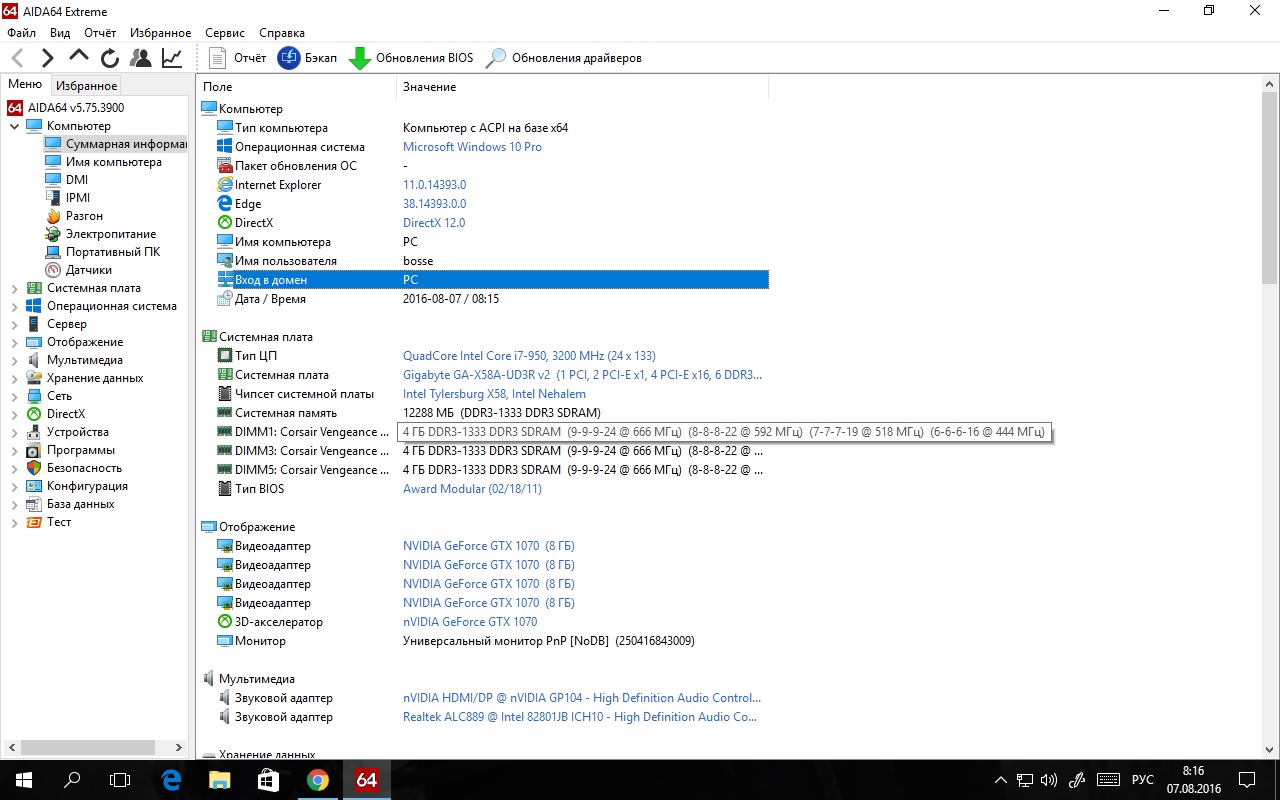The image size is (1280, 800).
Task: Go back with the left arrow toolbar icon
Action: tap(17, 58)
